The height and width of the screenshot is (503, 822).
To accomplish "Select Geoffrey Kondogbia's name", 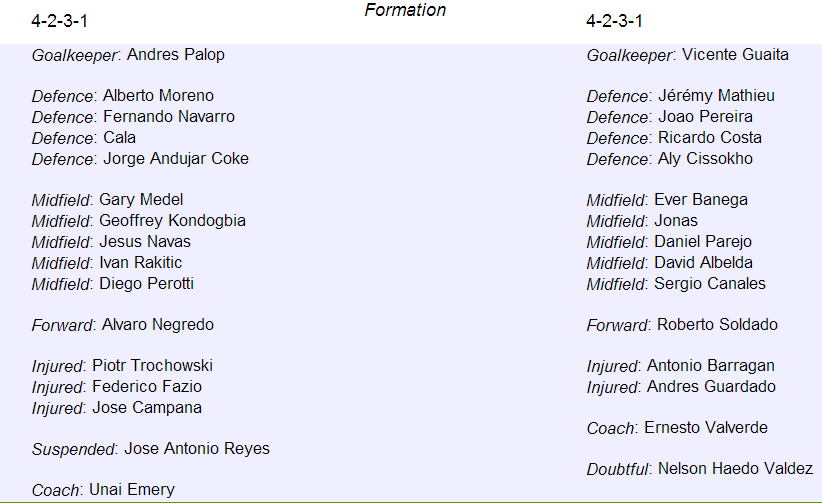I will point(172,221).
